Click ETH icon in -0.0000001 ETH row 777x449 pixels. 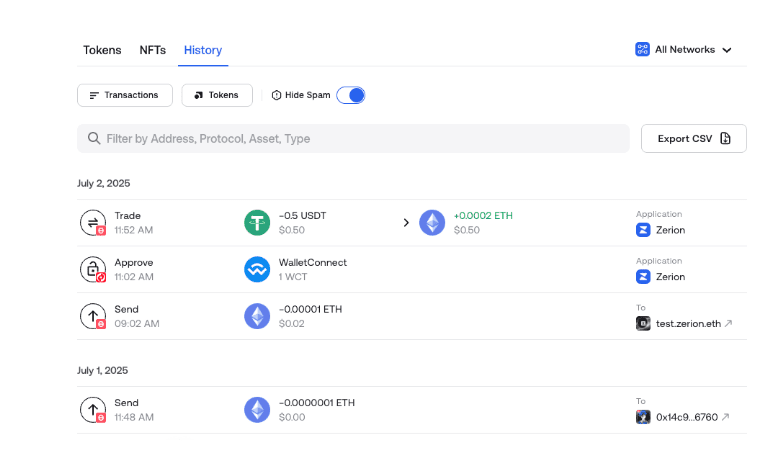pyautogui.click(x=257, y=410)
